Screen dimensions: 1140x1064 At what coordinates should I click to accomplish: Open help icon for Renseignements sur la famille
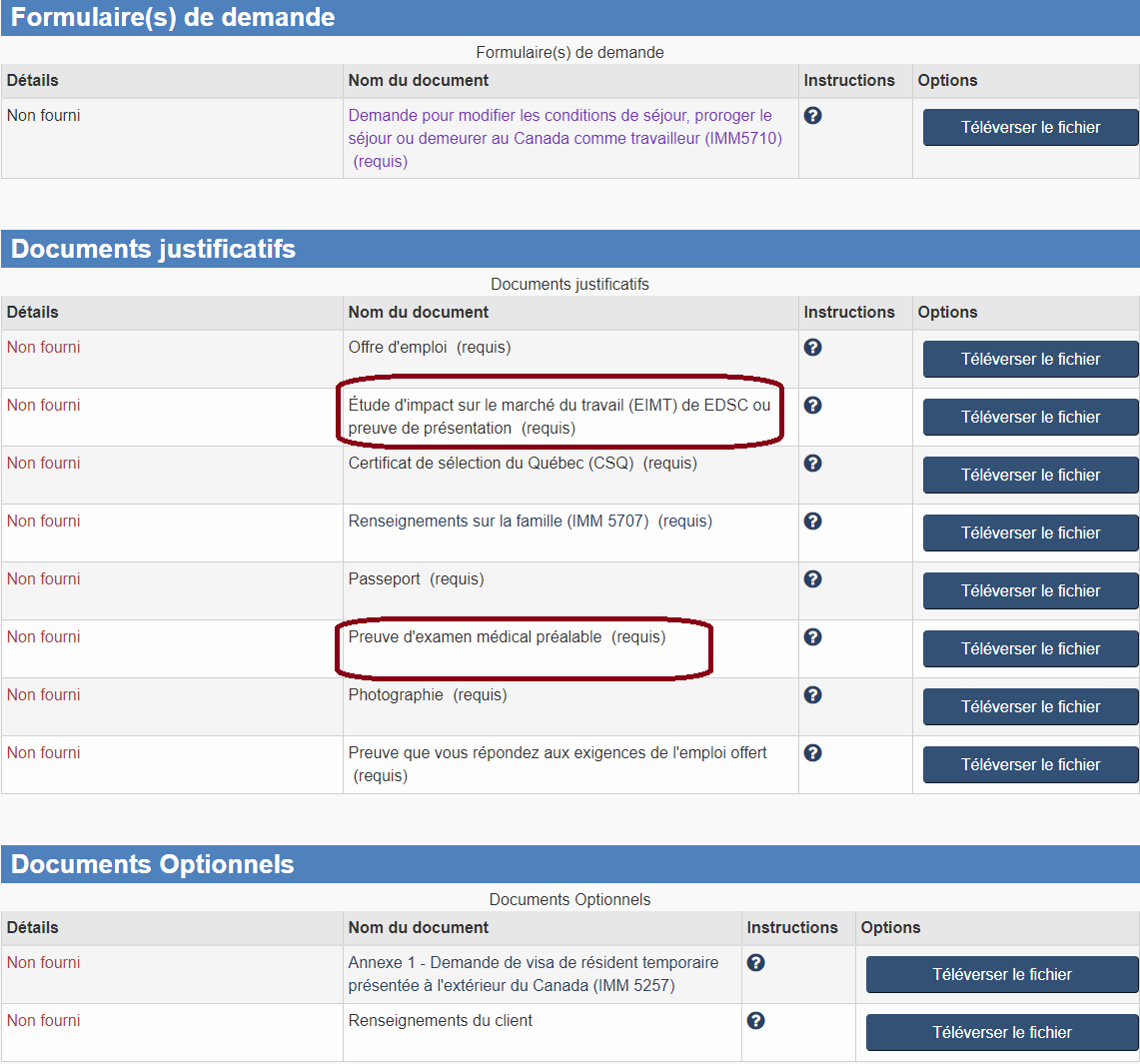pyautogui.click(x=813, y=522)
